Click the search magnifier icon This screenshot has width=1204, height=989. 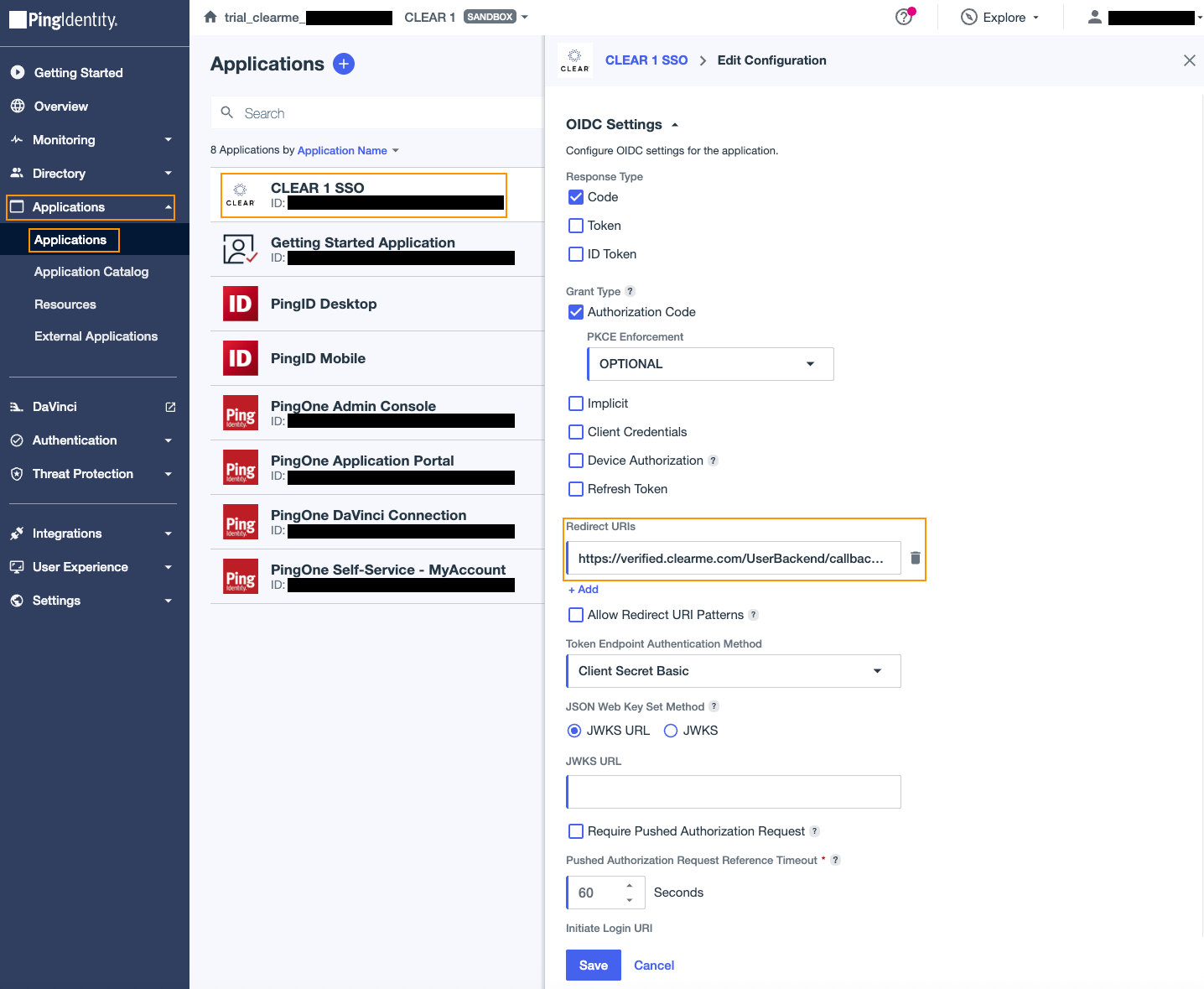coord(227,112)
